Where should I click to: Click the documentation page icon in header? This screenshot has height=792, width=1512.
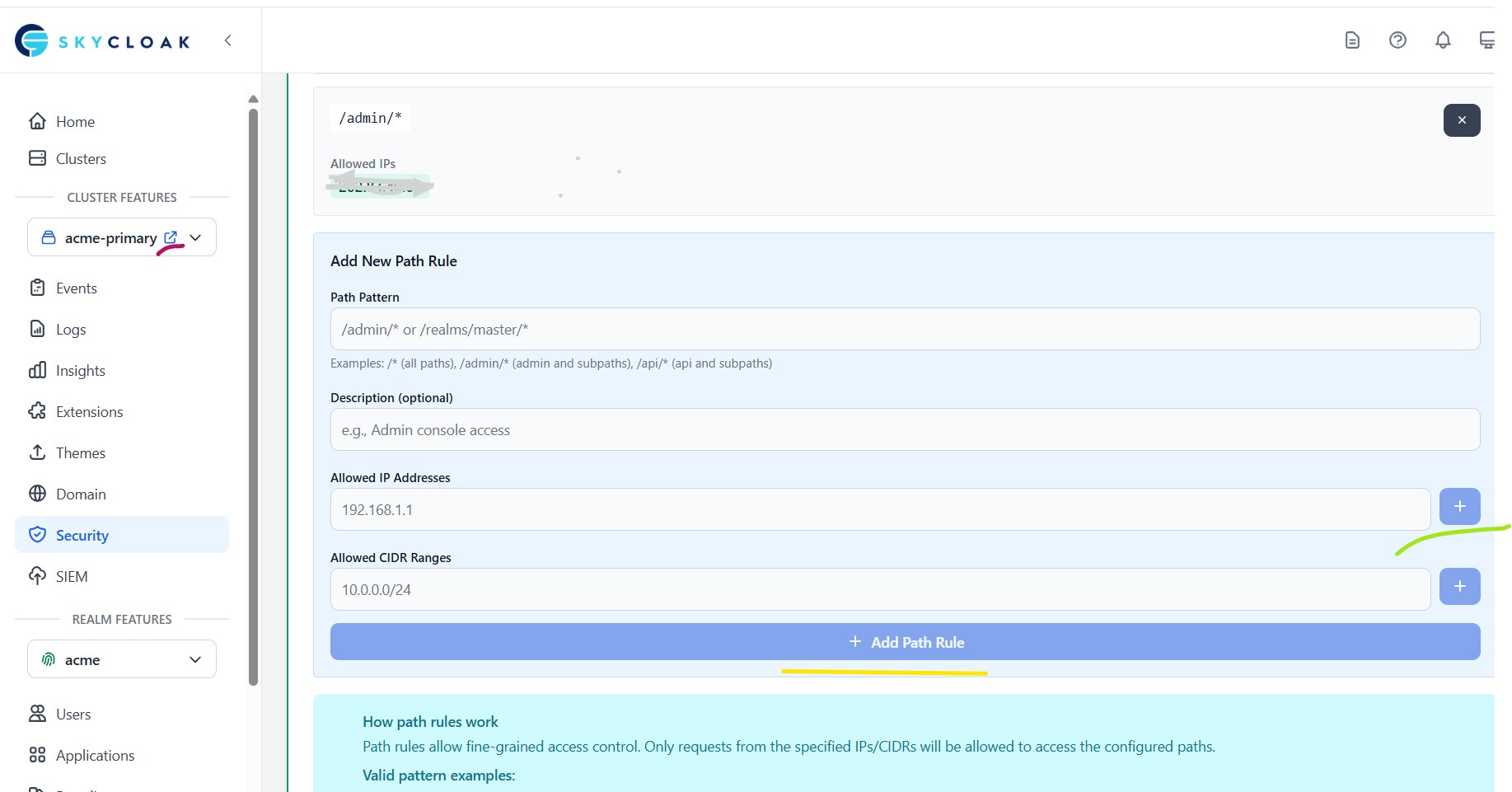(1352, 40)
